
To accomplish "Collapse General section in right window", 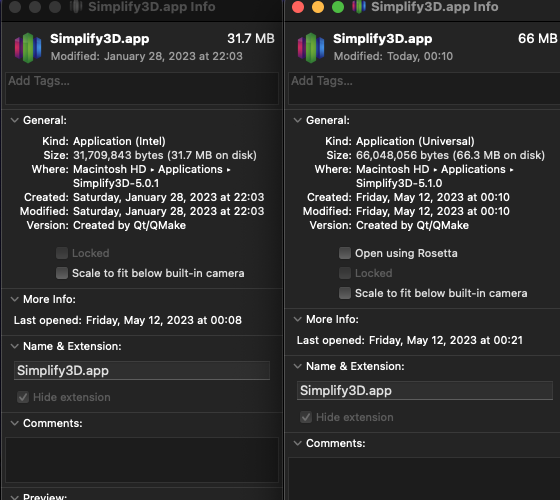I will (298, 120).
